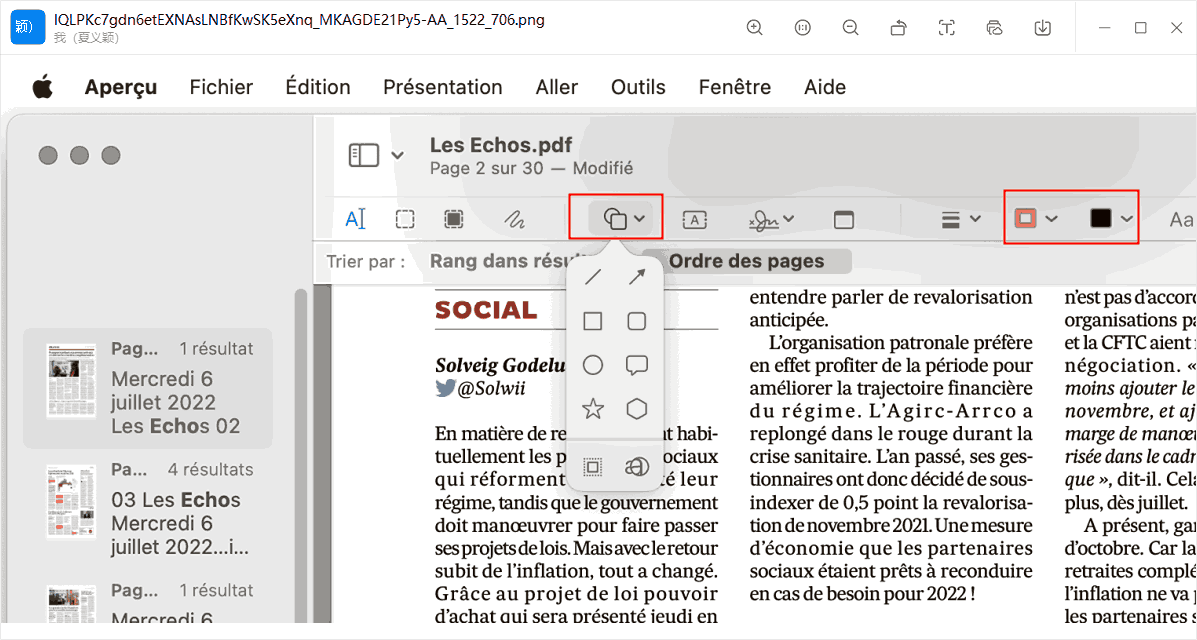Click the author name Solveig Godeluck
Screen dimensions: 1197x640
(501, 366)
